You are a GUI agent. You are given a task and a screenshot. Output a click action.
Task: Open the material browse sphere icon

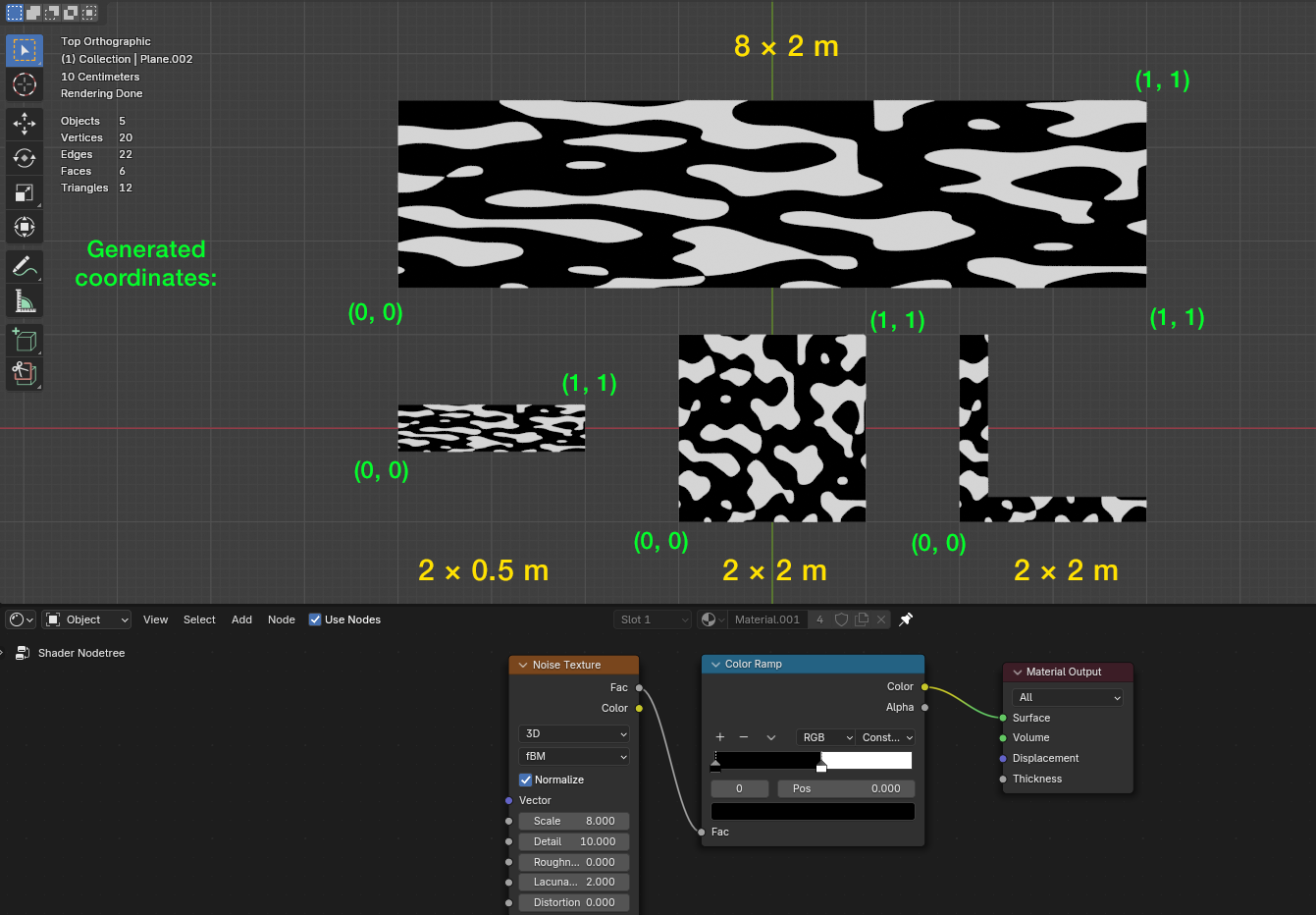pos(711,619)
